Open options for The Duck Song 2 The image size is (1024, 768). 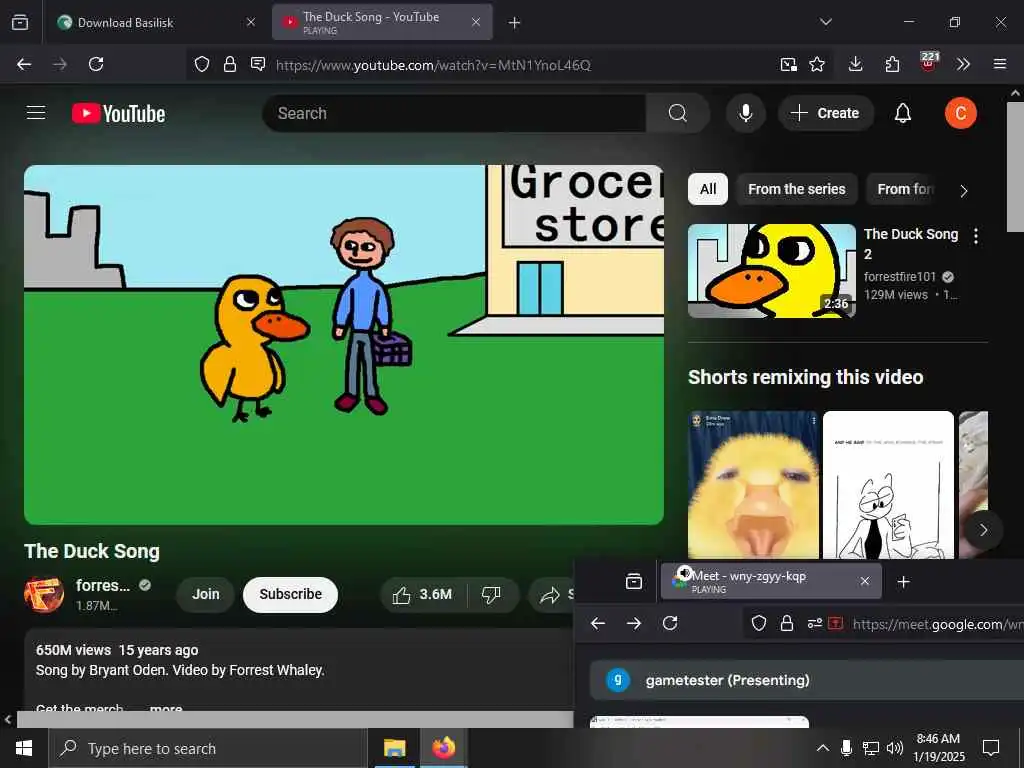(976, 236)
